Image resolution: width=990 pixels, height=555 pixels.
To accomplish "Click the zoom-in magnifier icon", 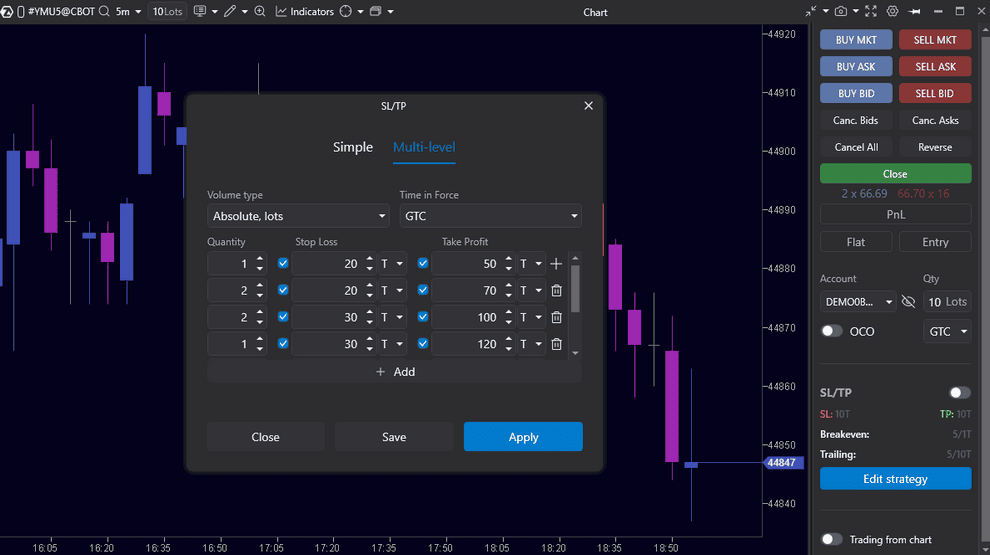I will click(259, 11).
